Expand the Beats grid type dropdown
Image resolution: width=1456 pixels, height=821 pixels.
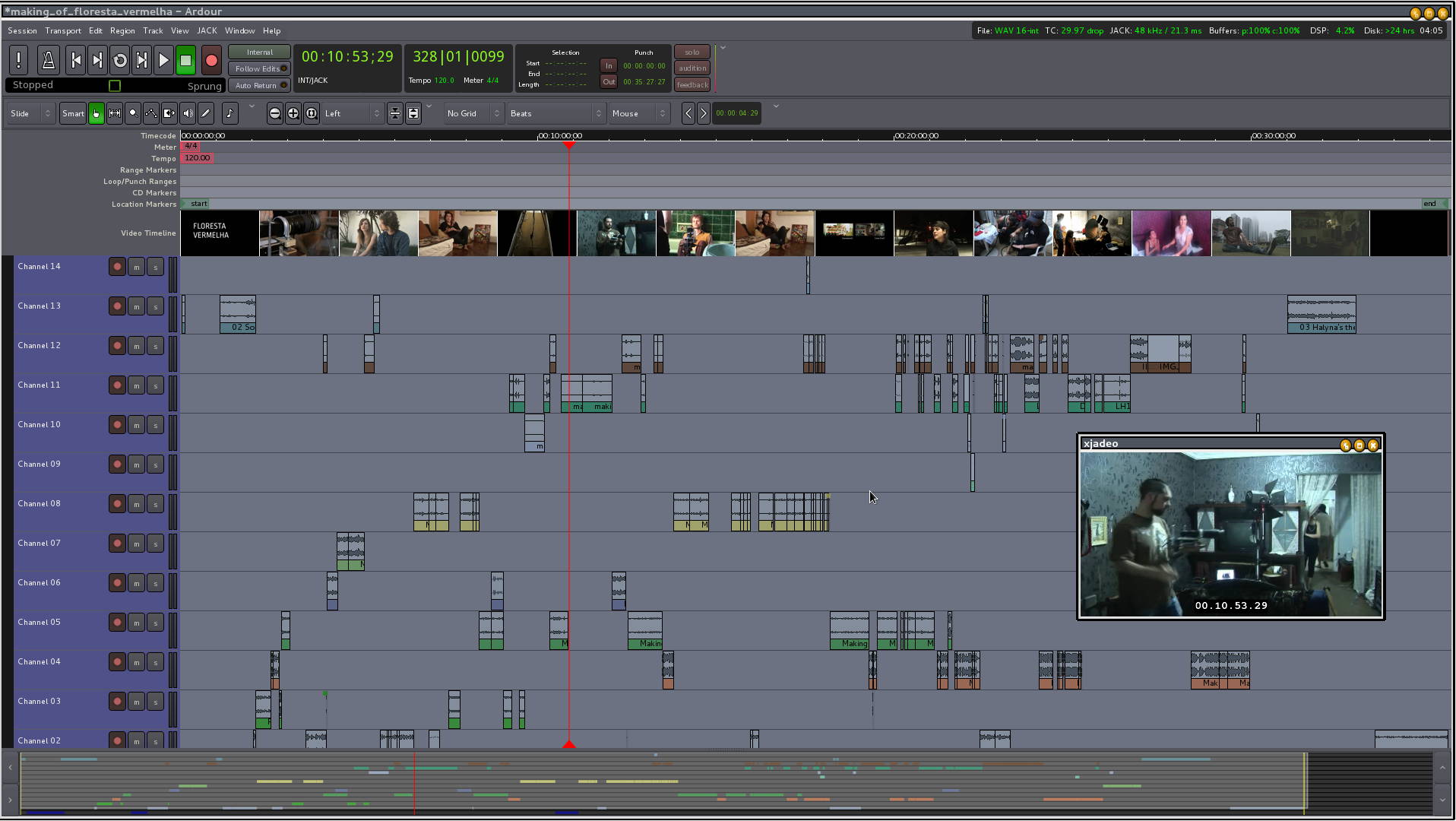(x=555, y=113)
